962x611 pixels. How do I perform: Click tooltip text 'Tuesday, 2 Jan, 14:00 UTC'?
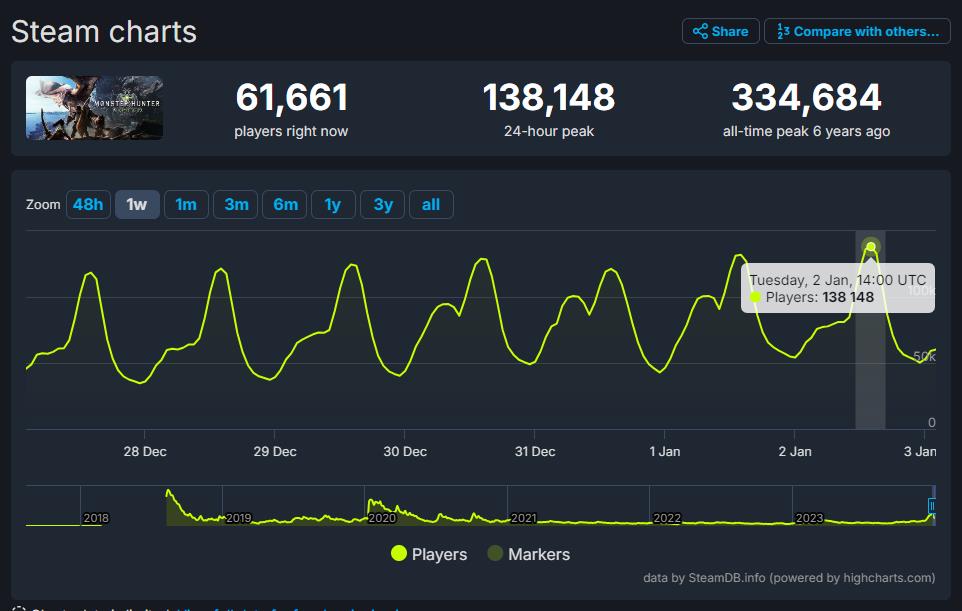click(837, 280)
